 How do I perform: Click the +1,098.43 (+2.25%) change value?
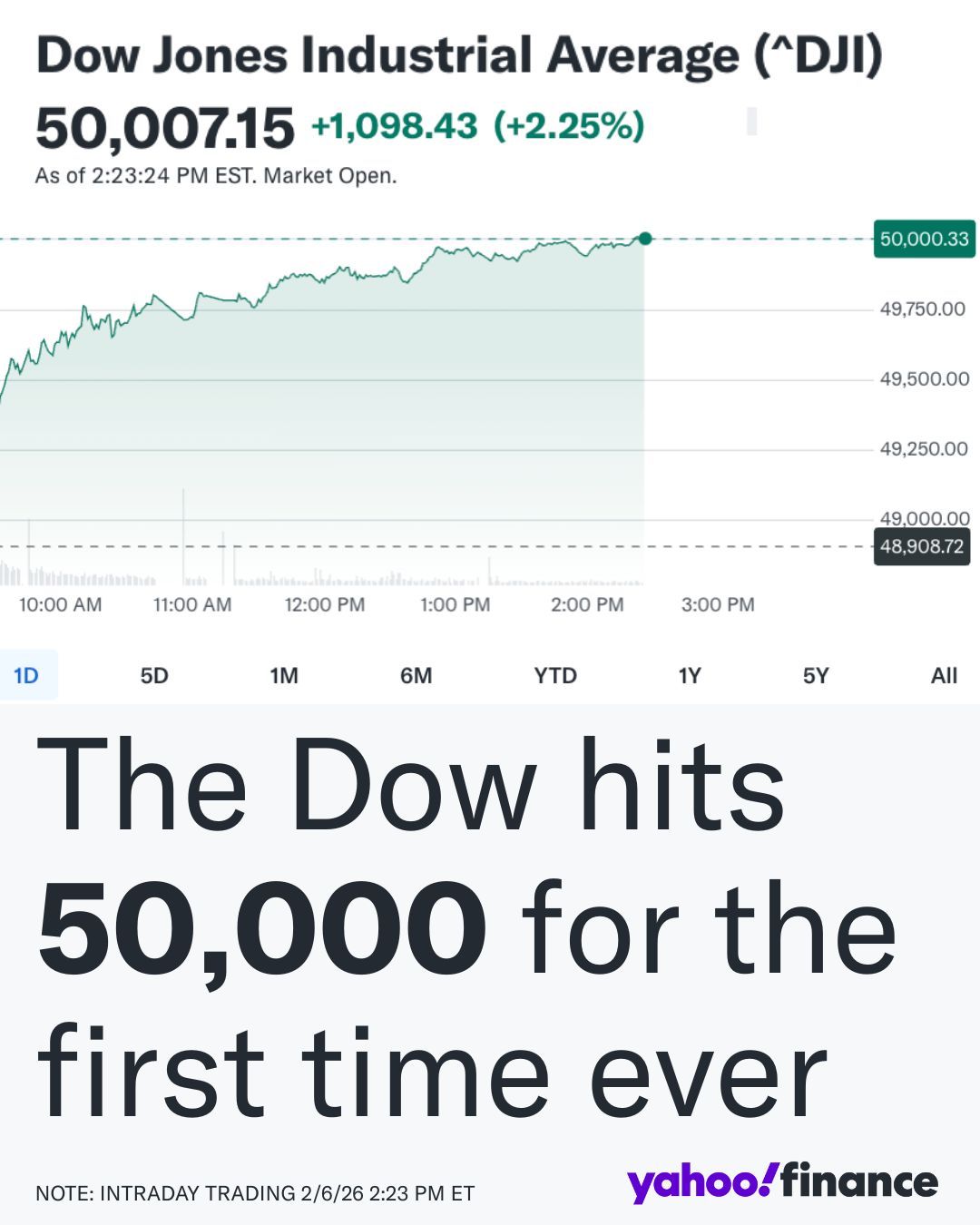coord(477,125)
